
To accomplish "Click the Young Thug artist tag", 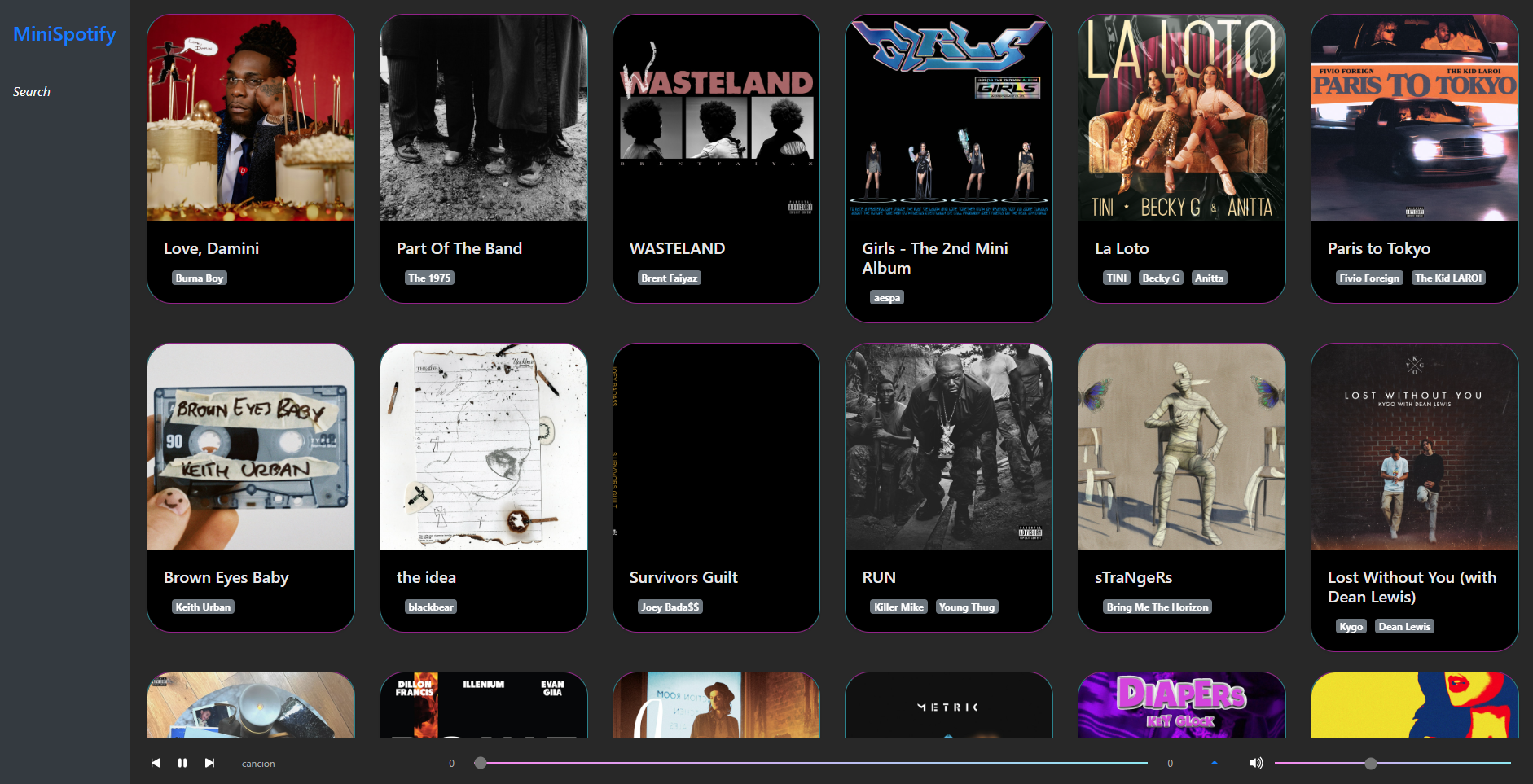I will point(967,607).
